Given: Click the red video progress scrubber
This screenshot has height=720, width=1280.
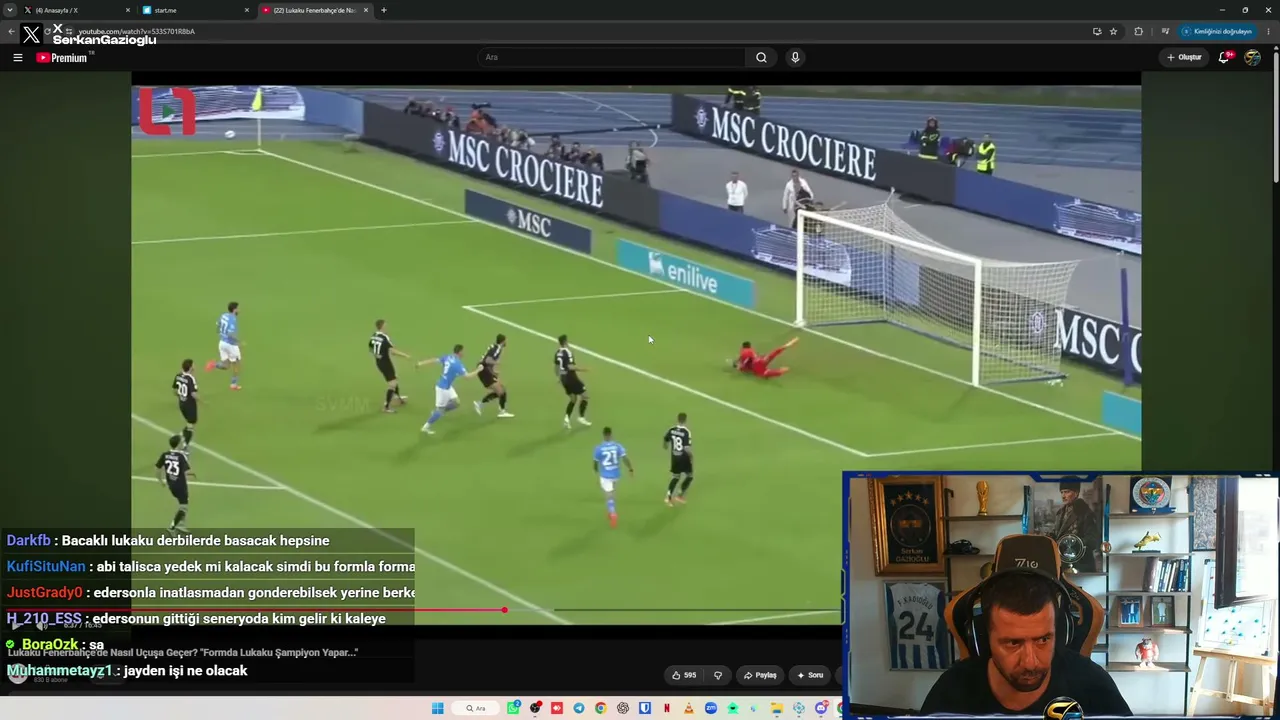Looking at the screenshot, I should click(x=504, y=610).
